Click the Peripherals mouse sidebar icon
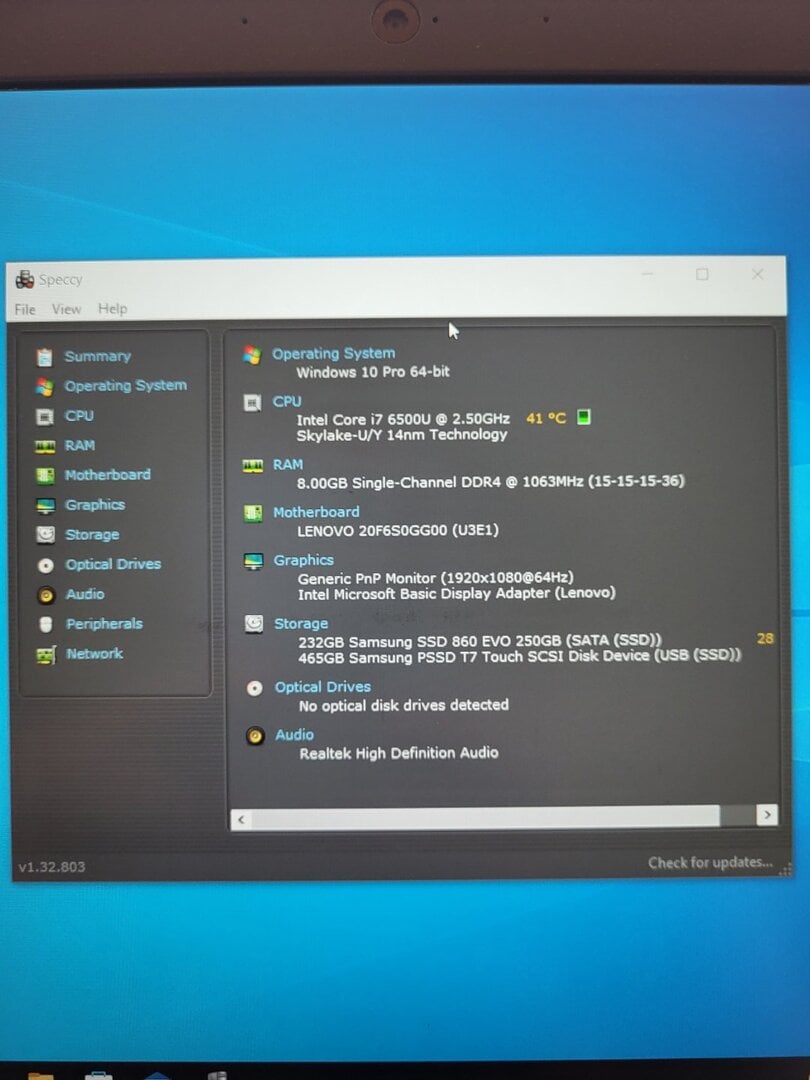This screenshot has height=1080, width=810. click(46, 625)
